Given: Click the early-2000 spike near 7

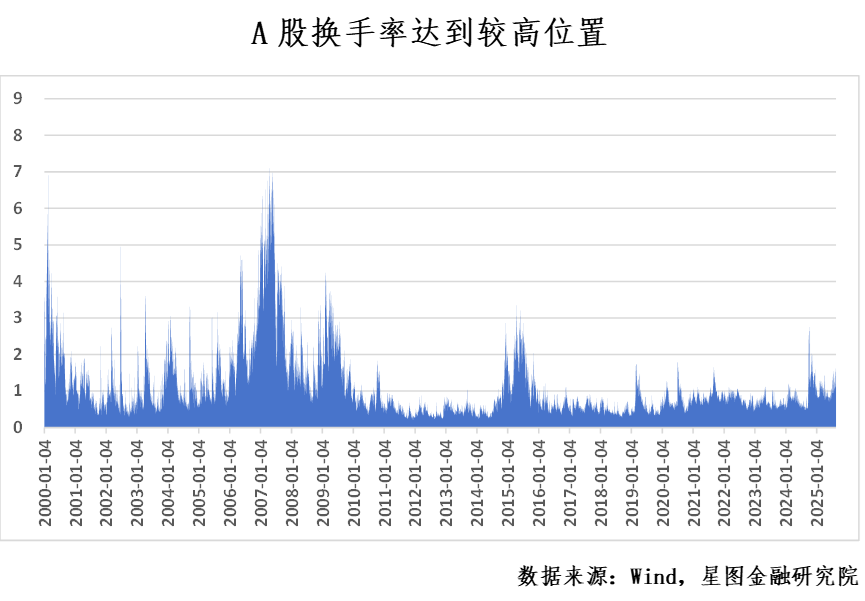Looking at the screenshot, I should [48, 178].
